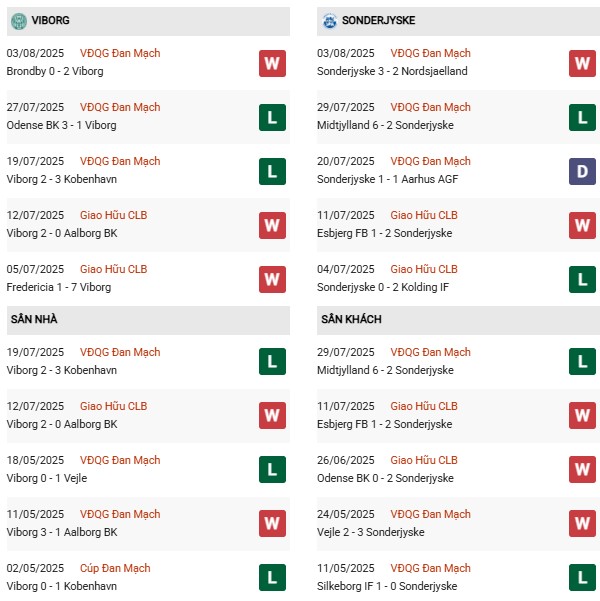
Task: Open Cúp Đan Mạch league link on 02/05/2025
Action: 115,568
